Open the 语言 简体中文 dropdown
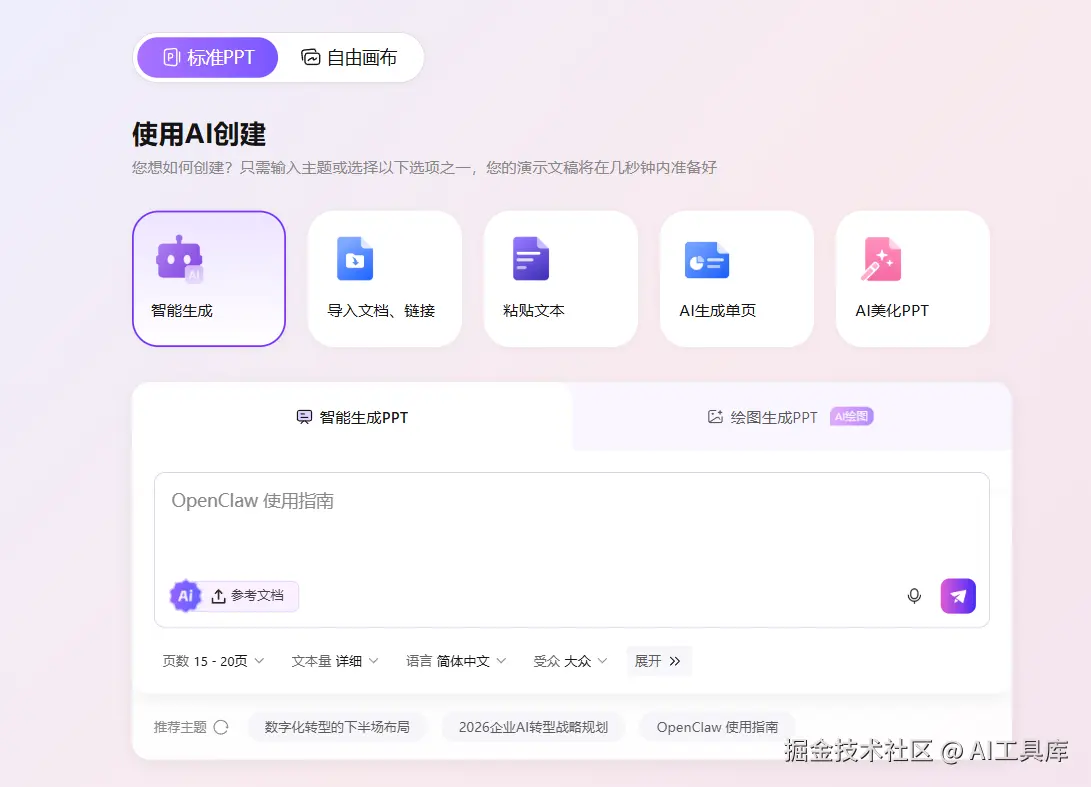This screenshot has height=787, width=1091. point(456,661)
